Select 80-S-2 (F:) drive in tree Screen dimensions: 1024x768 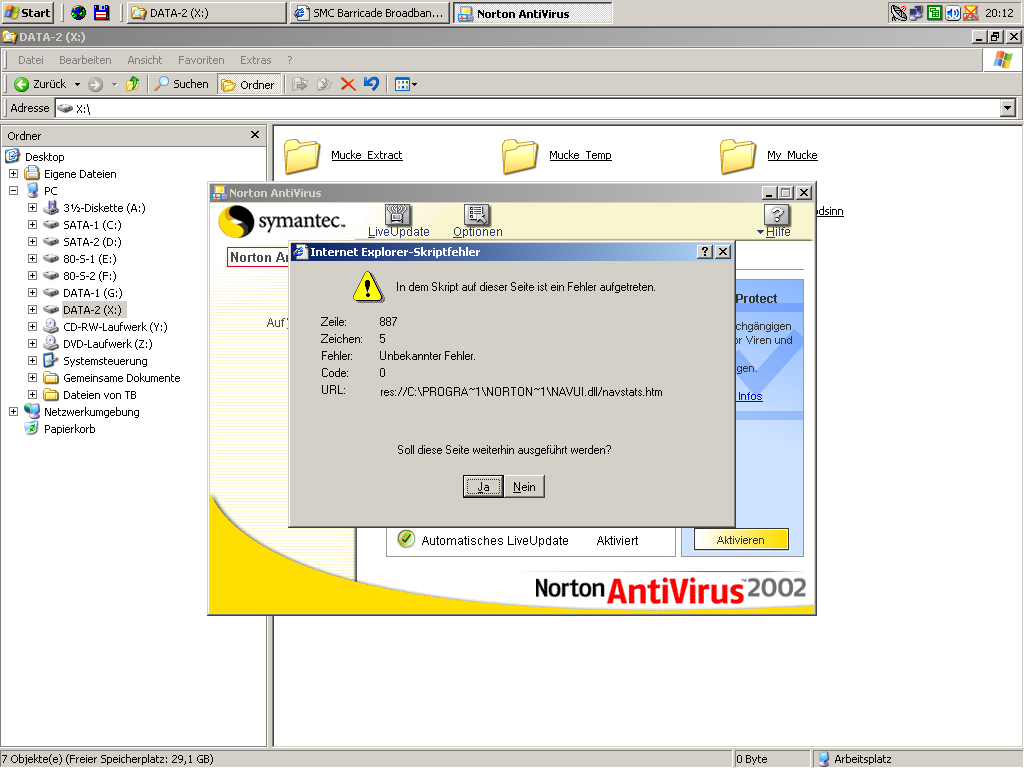(x=89, y=276)
